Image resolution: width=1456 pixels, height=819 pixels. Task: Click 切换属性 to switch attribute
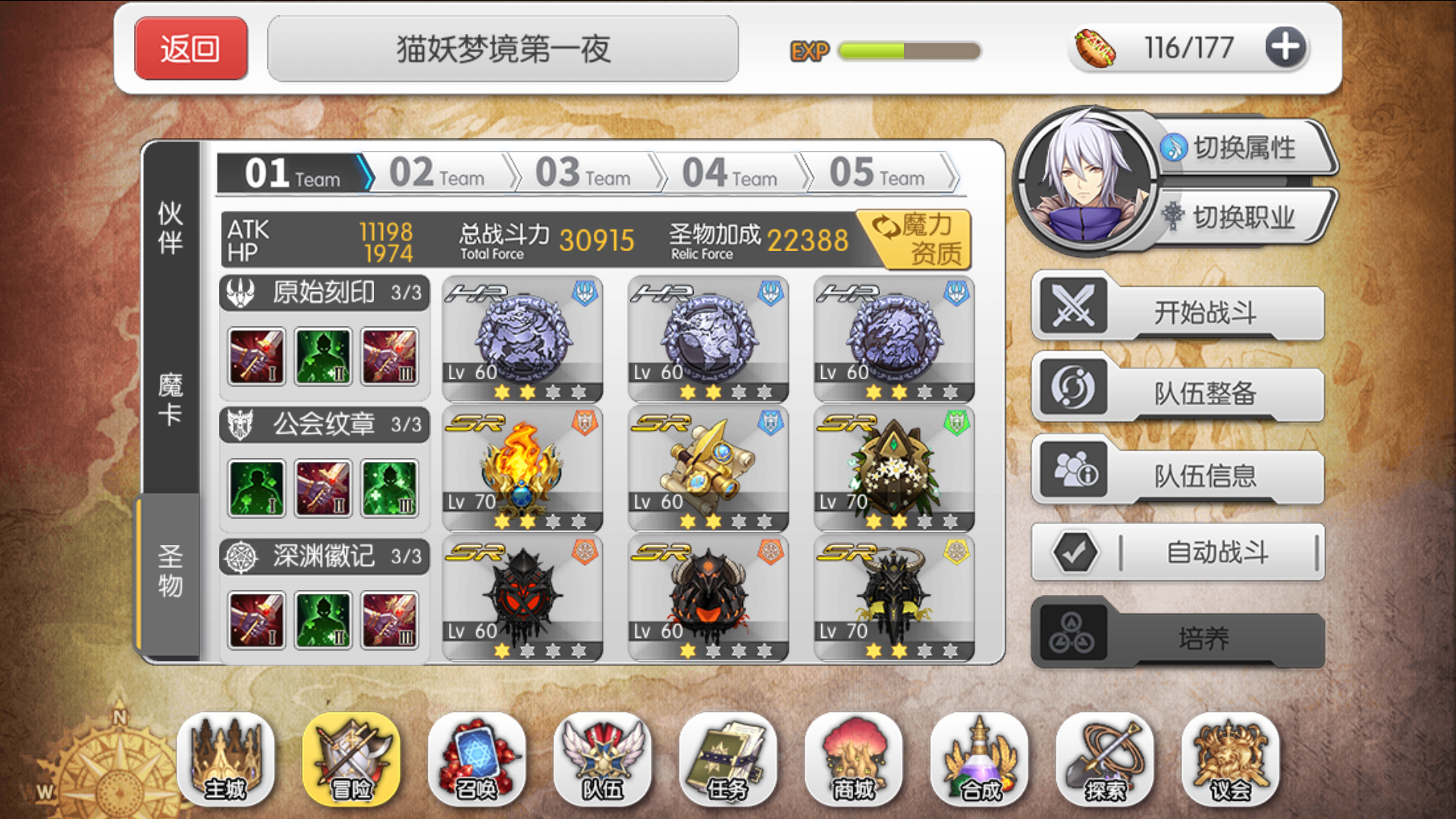click(1244, 148)
